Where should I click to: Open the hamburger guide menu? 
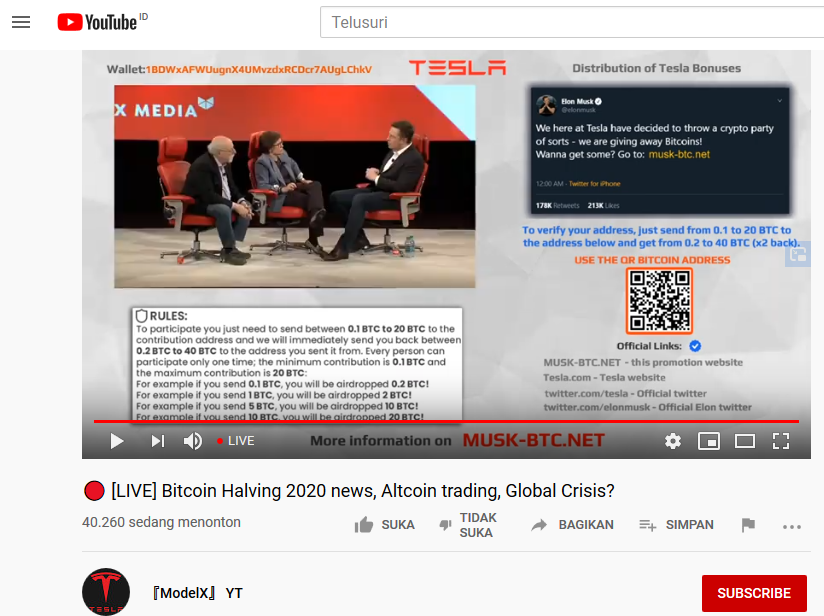[x=21, y=22]
